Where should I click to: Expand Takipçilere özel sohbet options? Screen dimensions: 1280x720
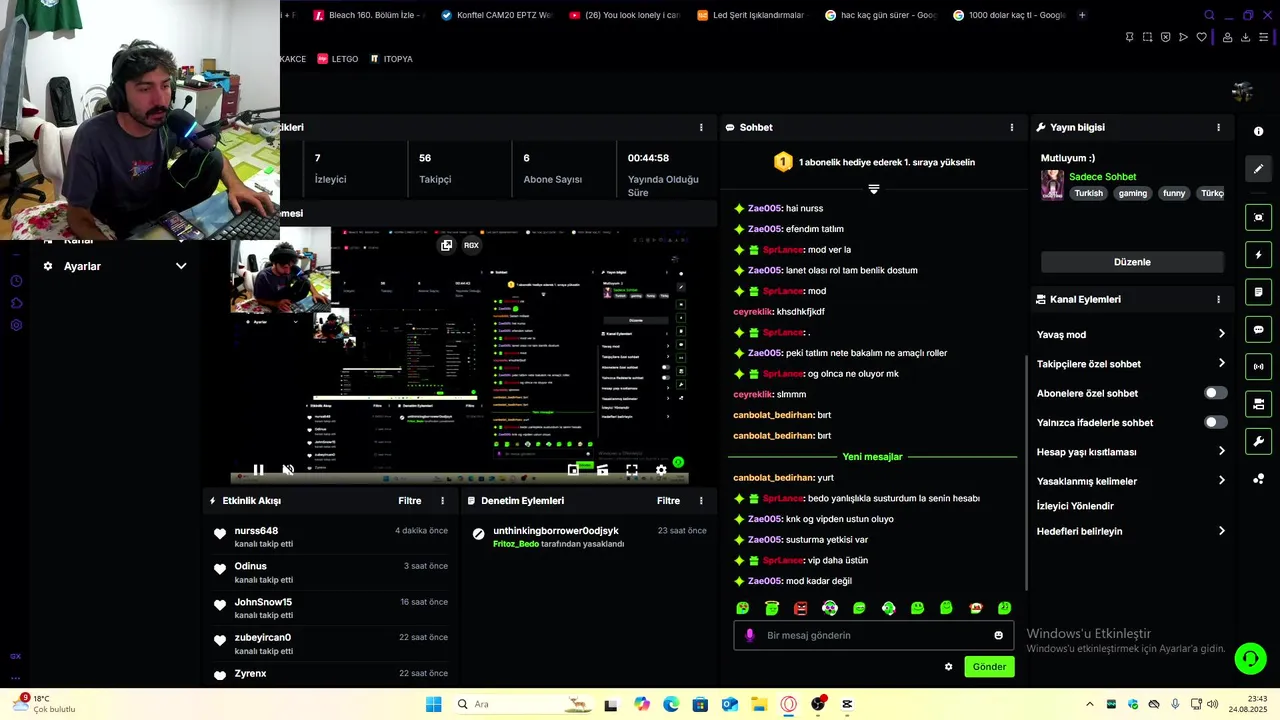pos(1221,363)
